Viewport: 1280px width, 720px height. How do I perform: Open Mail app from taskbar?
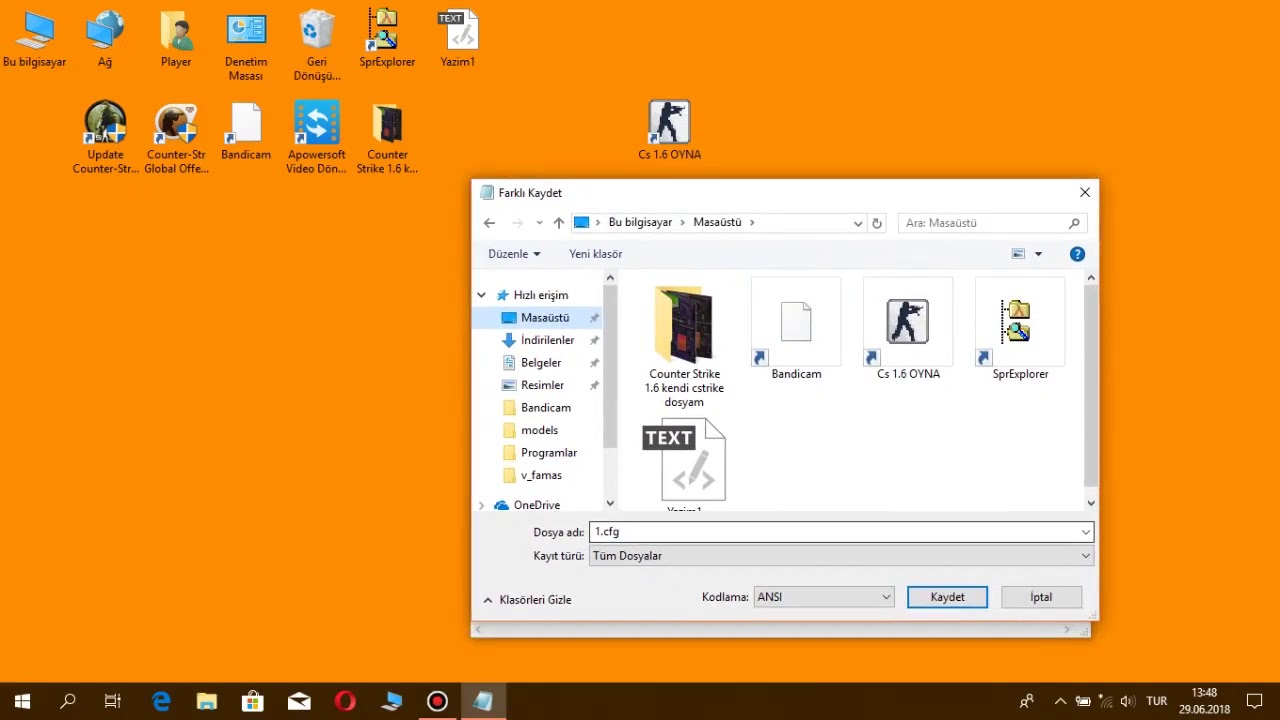[299, 702]
